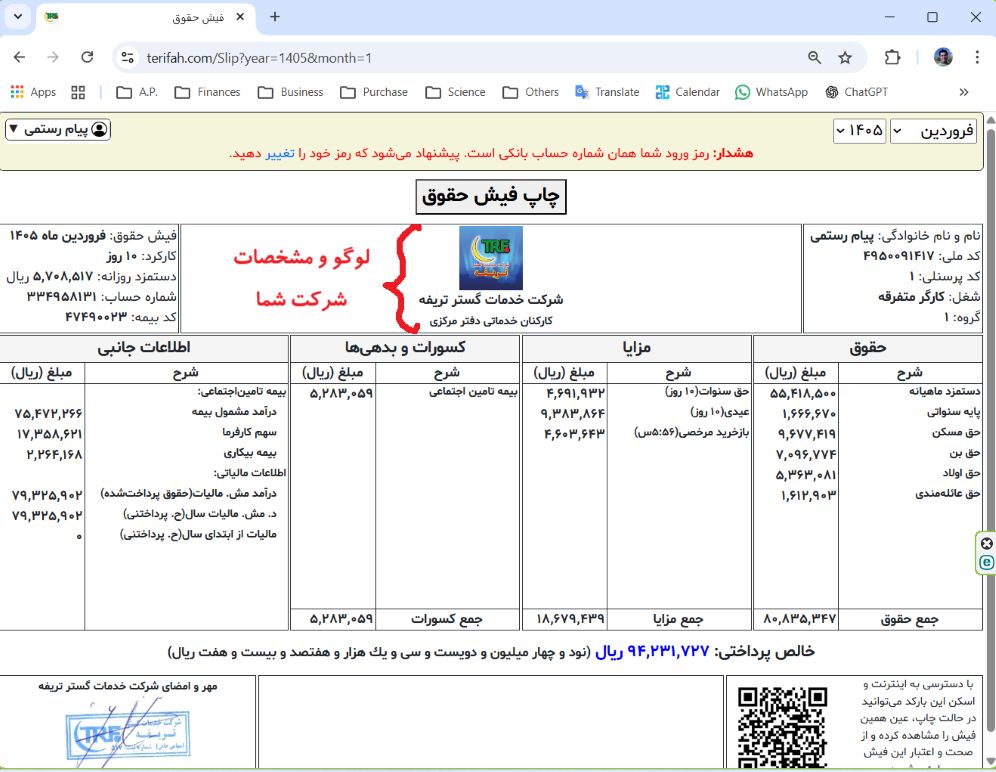Click the بیمه تامین اجتماعی deduction row
This screenshot has width=996, height=772.
(x=405, y=392)
